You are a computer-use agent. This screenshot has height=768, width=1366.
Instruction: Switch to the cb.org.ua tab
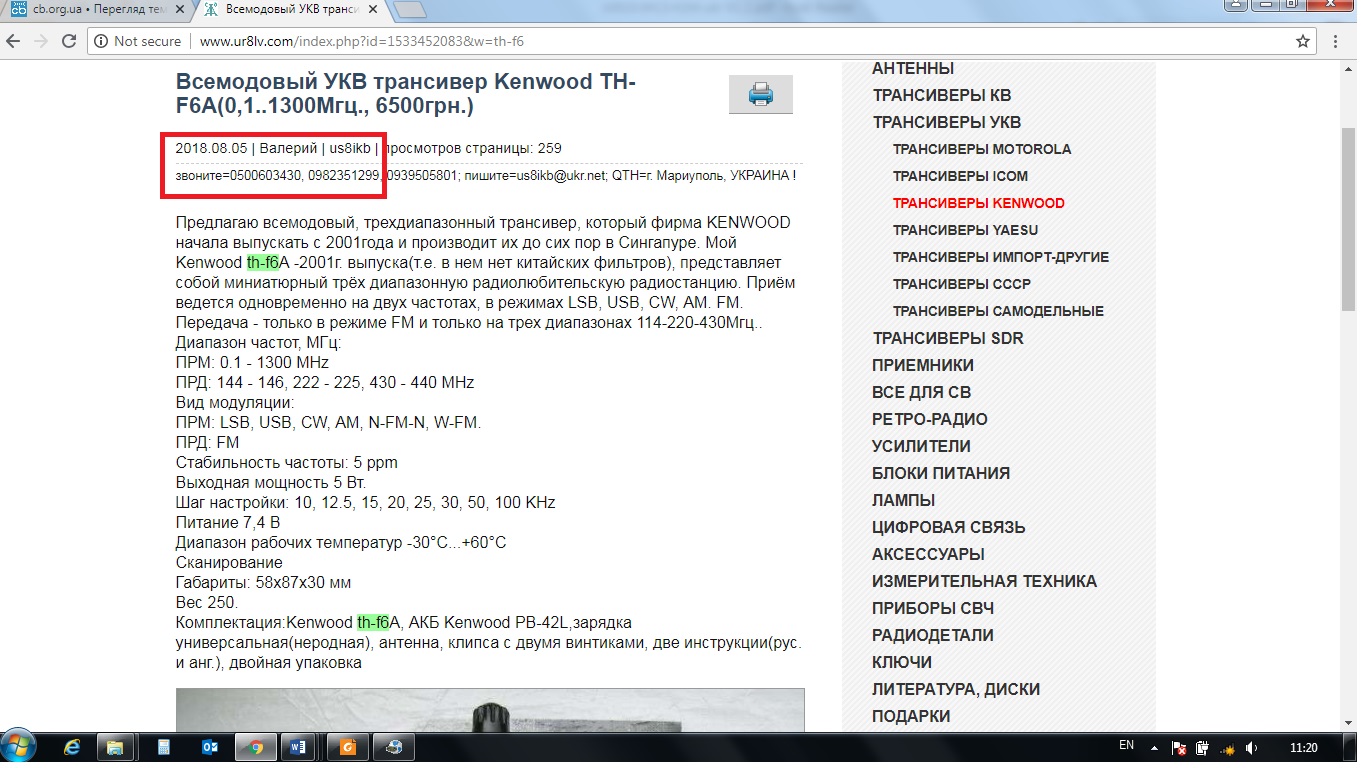(x=90, y=11)
